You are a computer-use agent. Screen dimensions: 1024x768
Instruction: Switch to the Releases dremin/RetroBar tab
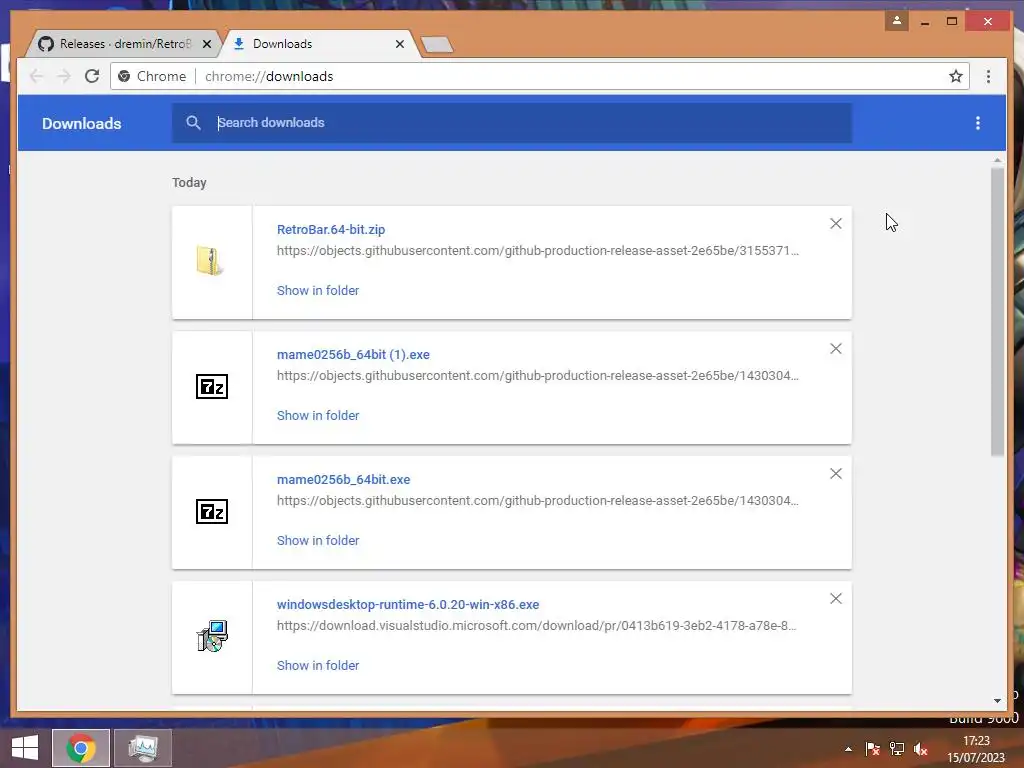click(124, 44)
